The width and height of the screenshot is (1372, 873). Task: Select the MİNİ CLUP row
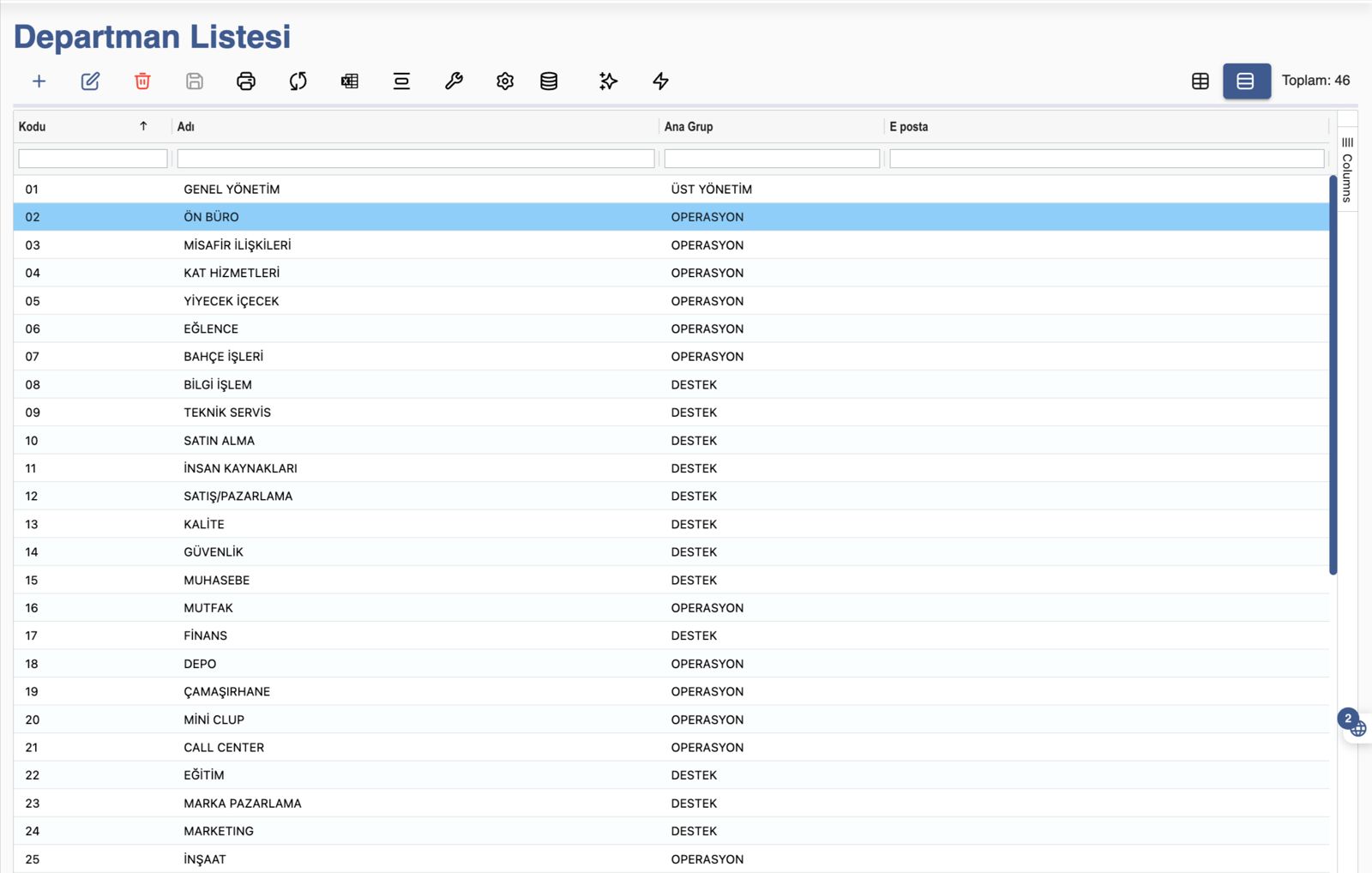click(x=671, y=719)
